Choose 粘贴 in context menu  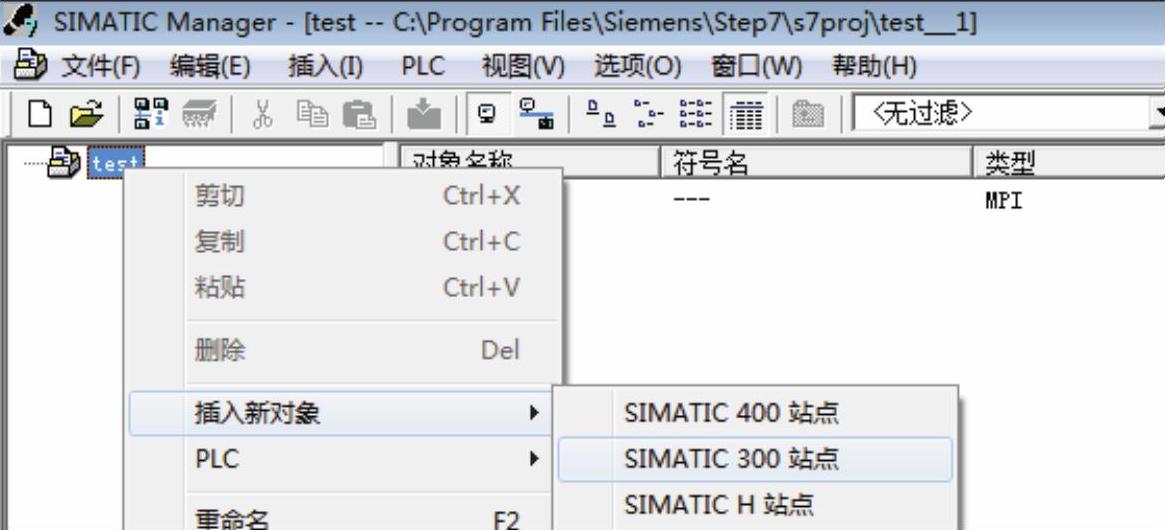[x=343, y=287]
